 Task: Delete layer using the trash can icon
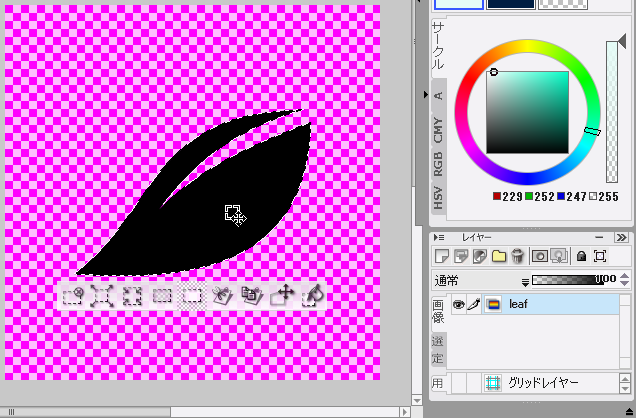517,257
